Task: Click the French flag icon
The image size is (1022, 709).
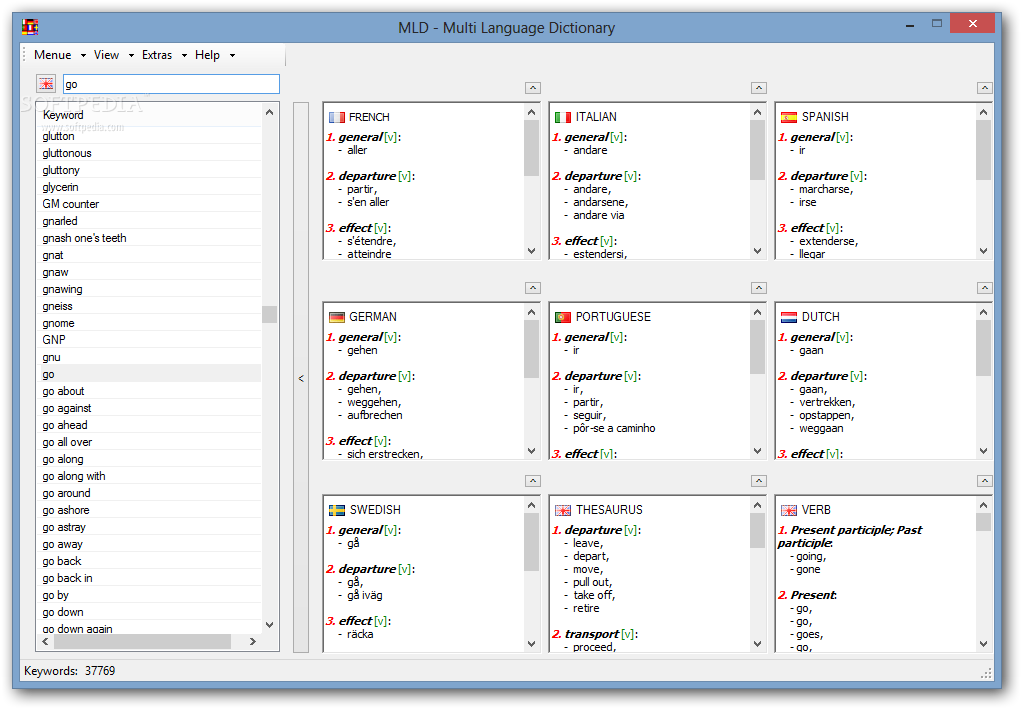Action: (x=337, y=117)
